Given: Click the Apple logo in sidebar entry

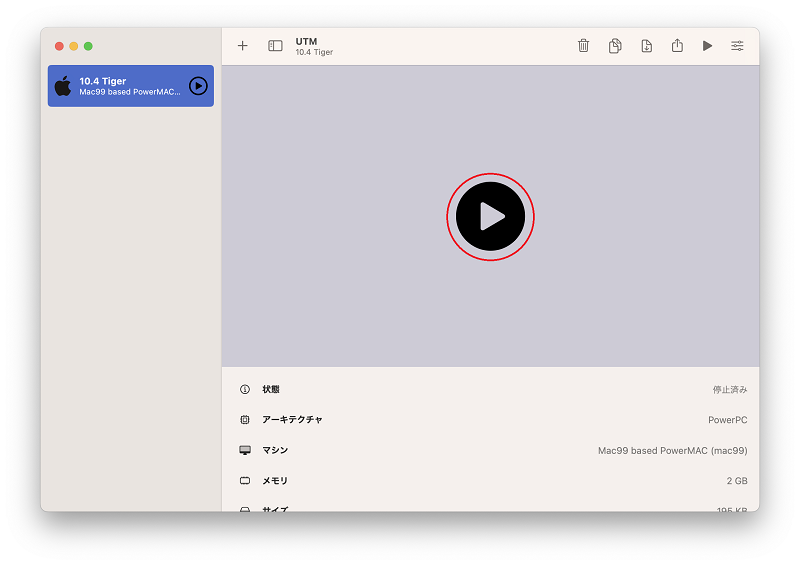Looking at the screenshot, I should click(x=63, y=86).
